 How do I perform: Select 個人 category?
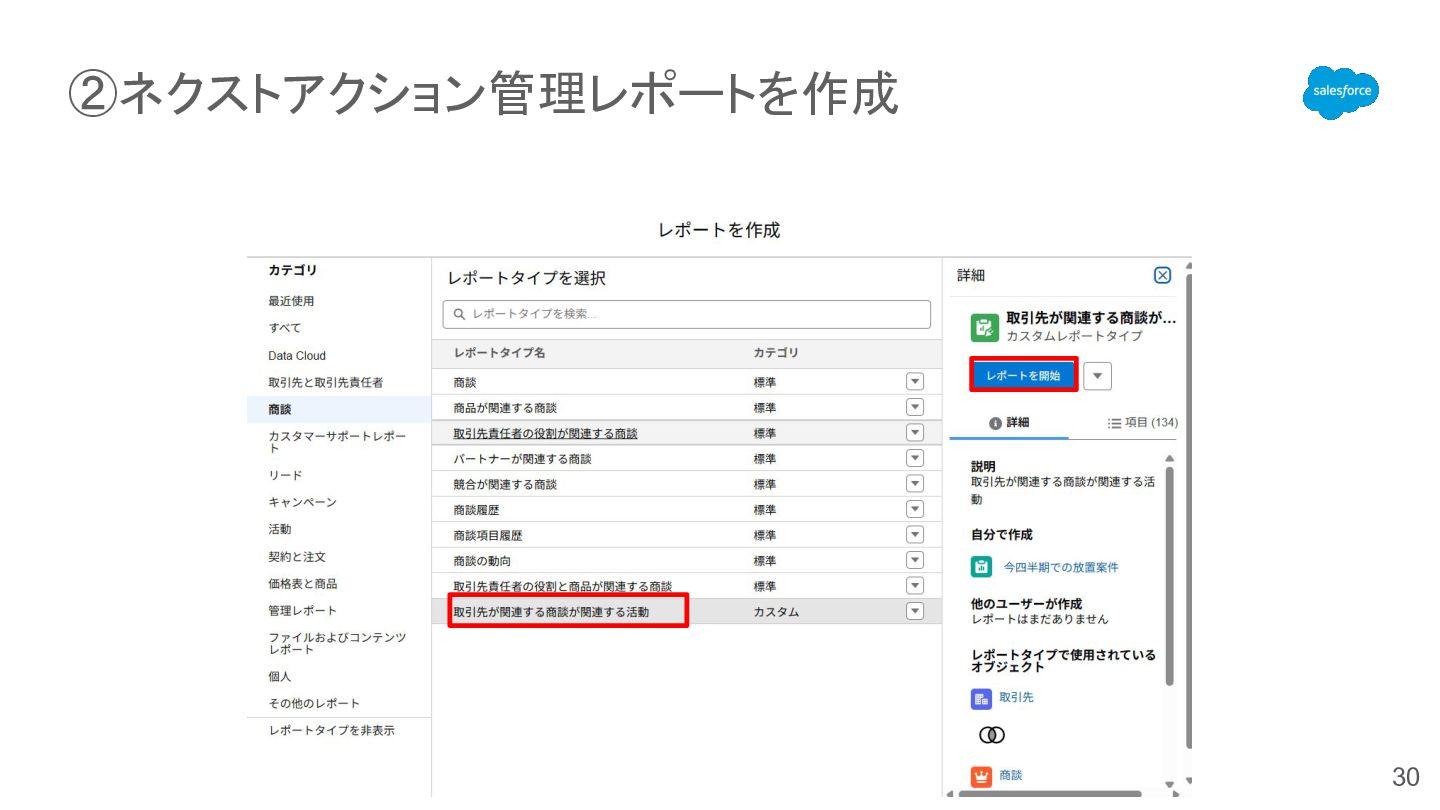[x=280, y=677]
